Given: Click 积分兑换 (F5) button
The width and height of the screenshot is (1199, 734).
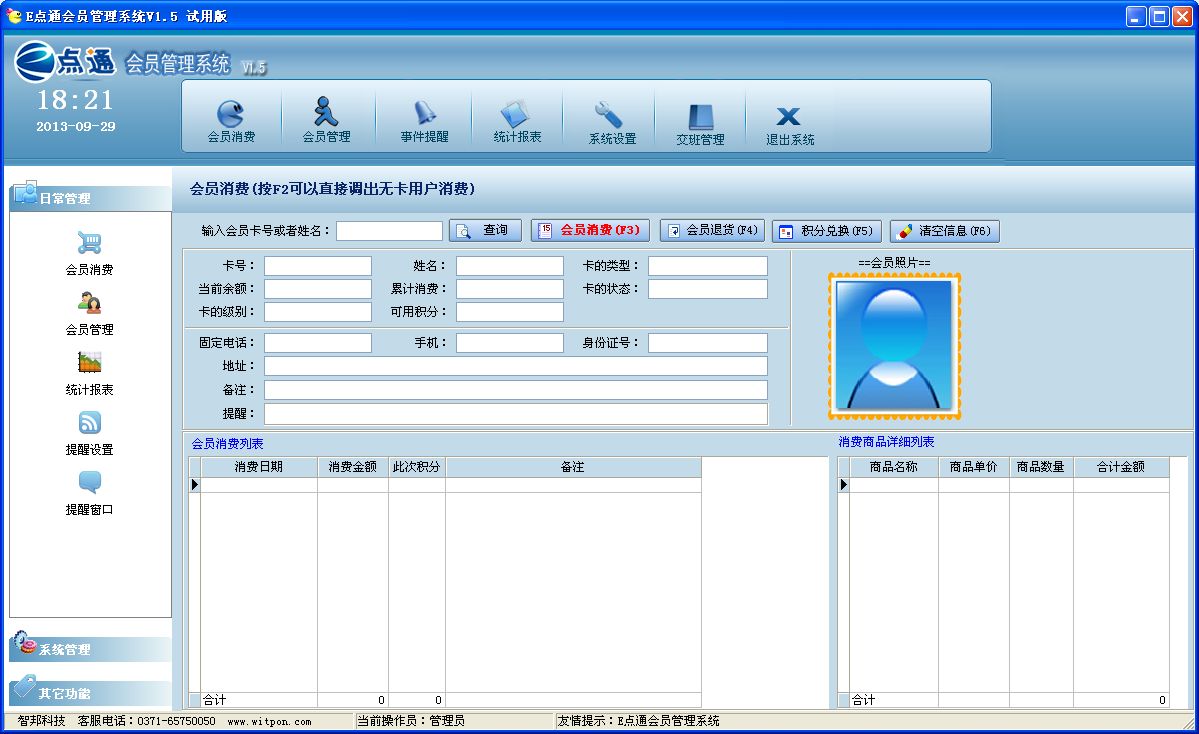Looking at the screenshot, I should (x=827, y=231).
